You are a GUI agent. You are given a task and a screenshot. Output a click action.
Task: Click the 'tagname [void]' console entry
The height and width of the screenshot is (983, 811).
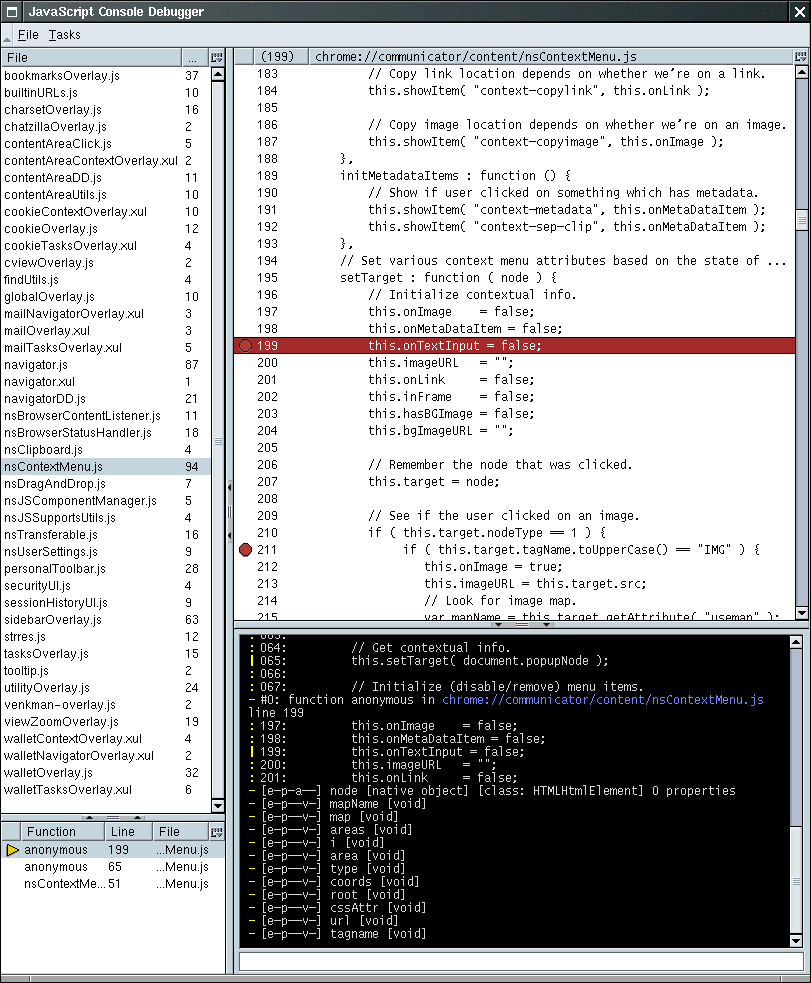click(343, 934)
